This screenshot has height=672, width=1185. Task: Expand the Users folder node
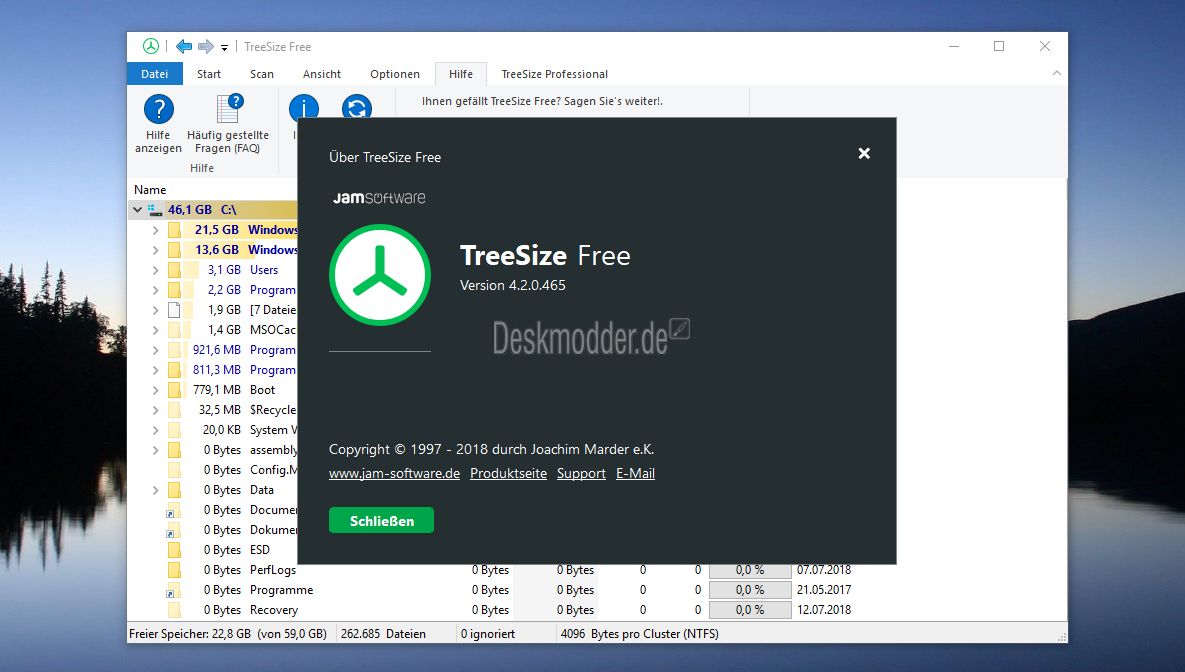pos(156,270)
